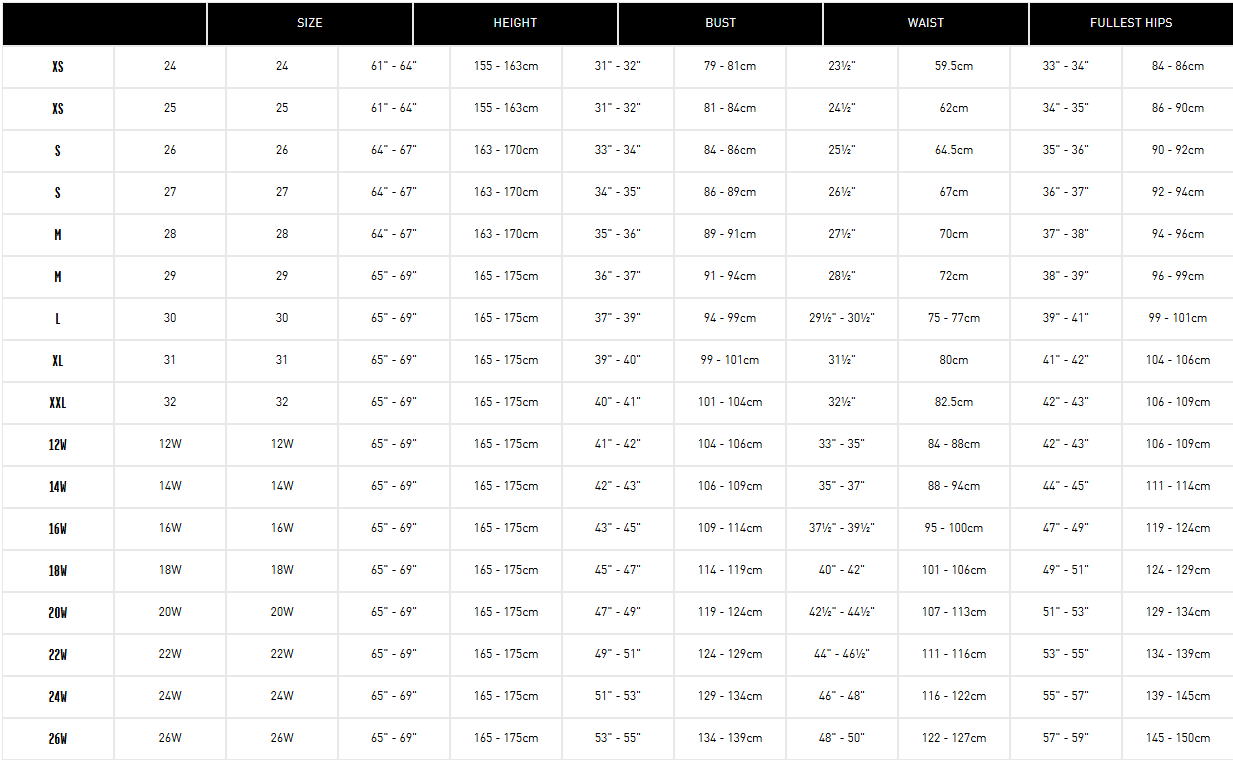Image resolution: width=1233 pixels, height=762 pixels.
Task: Click the HEIGHT column header
Action: tap(515, 23)
